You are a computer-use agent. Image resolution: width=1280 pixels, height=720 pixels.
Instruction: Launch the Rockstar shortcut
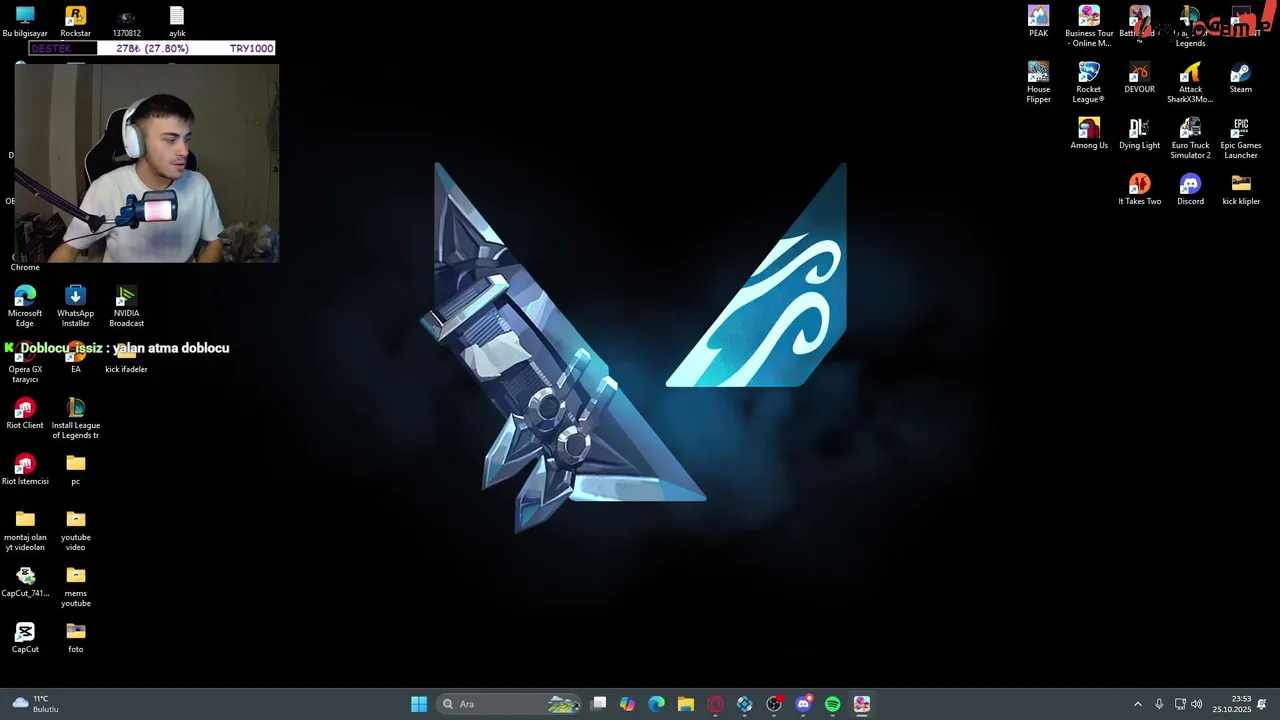click(x=75, y=21)
